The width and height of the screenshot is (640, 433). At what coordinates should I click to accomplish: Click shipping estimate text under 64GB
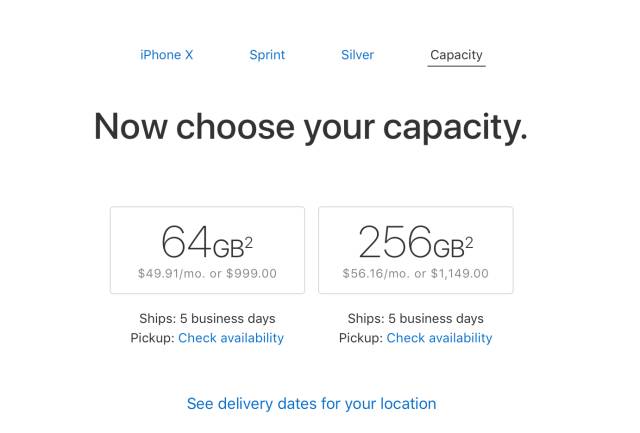[207, 319]
